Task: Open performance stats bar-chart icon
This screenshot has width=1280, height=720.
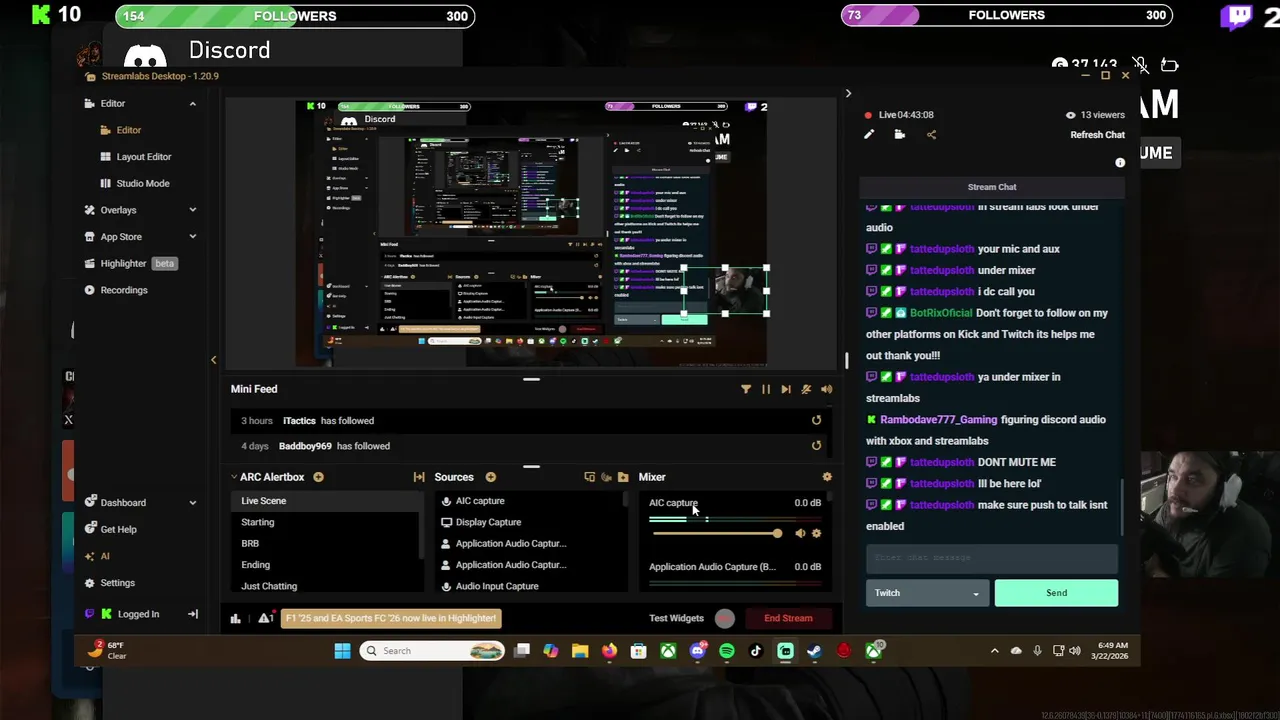Action: tap(236, 618)
